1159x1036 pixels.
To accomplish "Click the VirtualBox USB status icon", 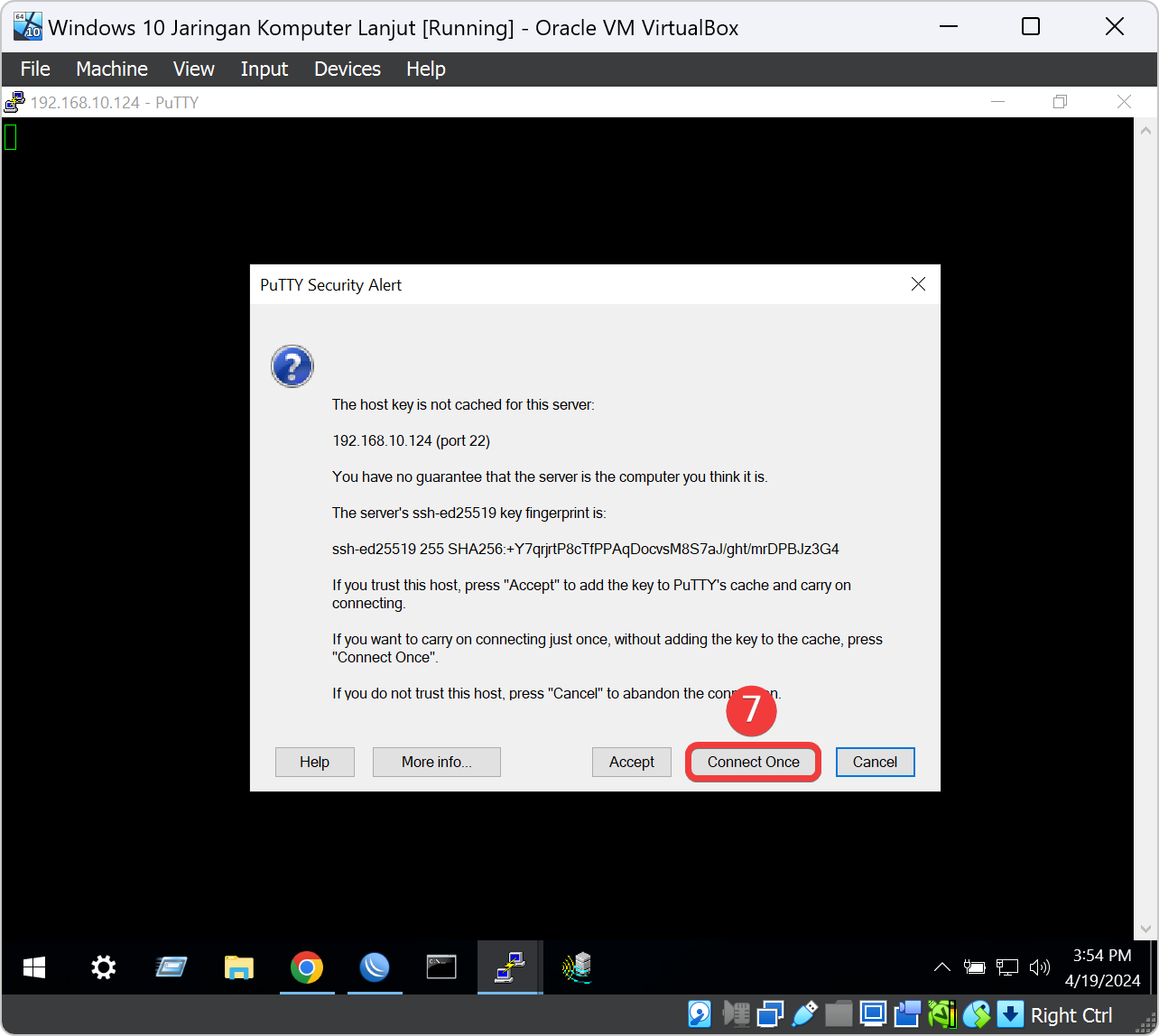I will (x=804, y=1014).
